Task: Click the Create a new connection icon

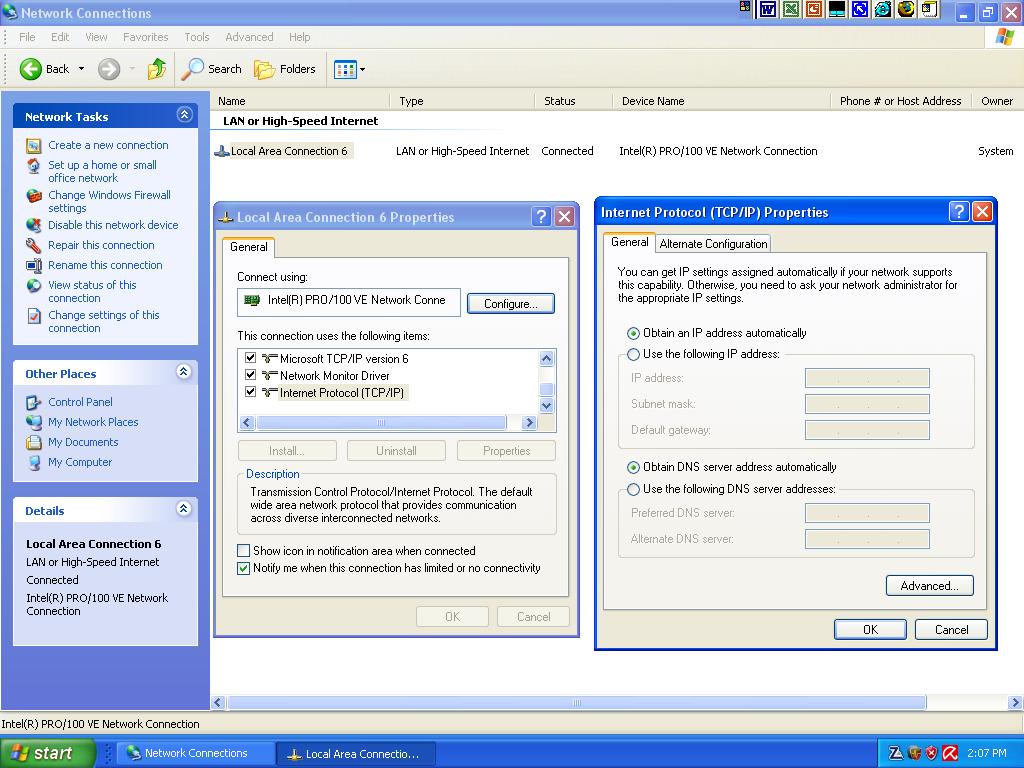Action: (x=33, y=146)
